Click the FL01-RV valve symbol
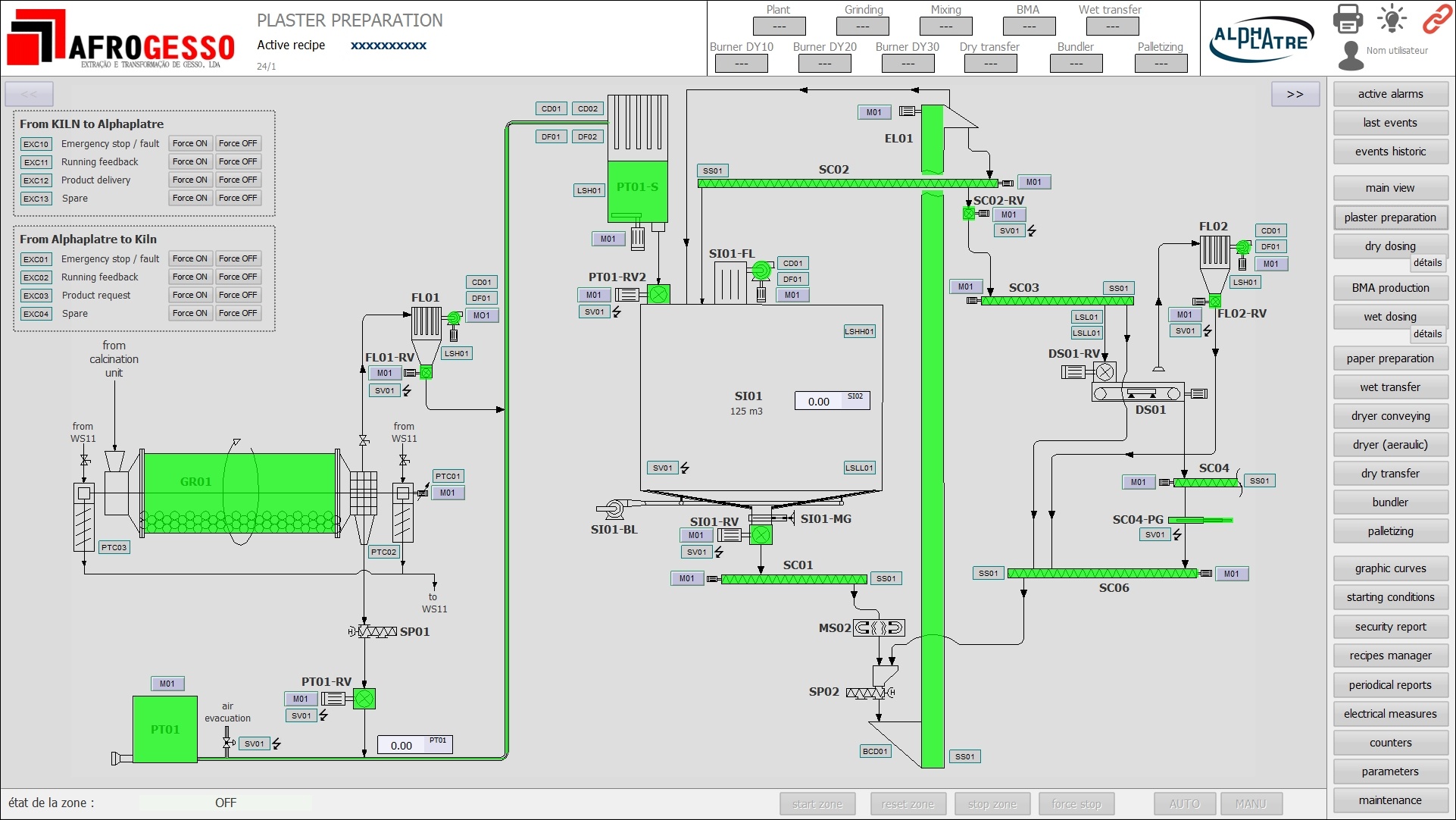The width and height of the screenshot is (1456, 820). (426, 372)
